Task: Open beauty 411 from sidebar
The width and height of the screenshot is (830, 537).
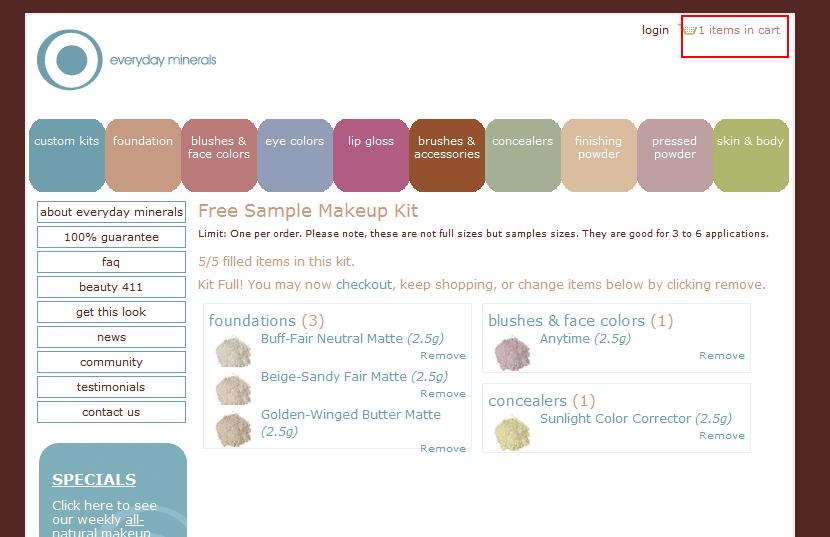Action: (x=111, y=287)
